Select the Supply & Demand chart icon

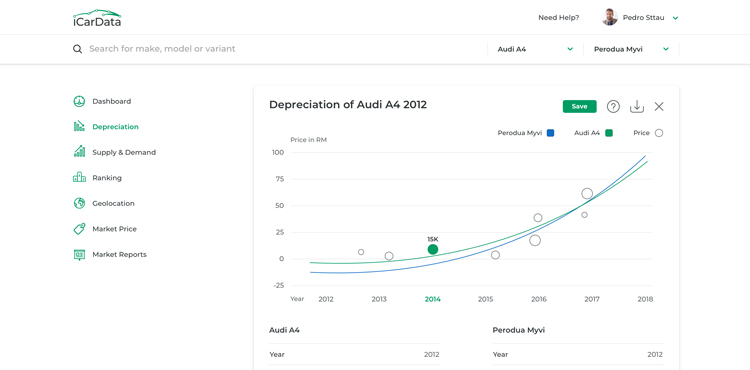pos(79,152)
